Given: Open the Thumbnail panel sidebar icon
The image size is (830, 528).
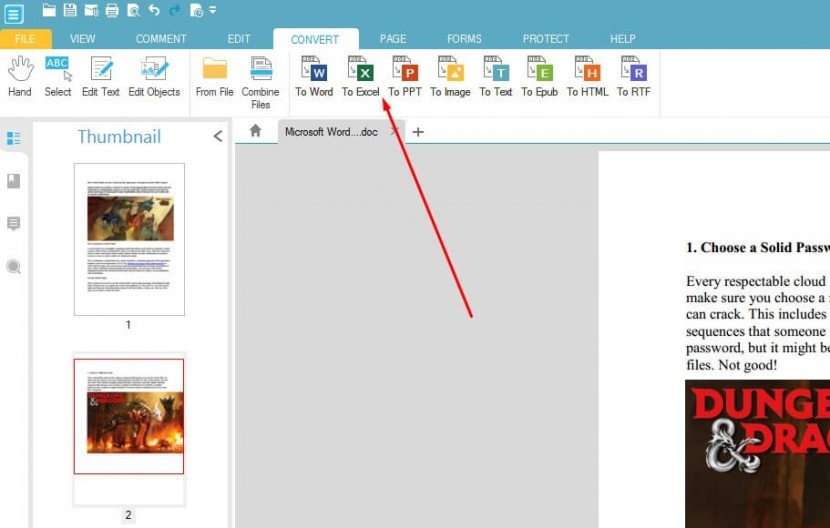Looking at the screenshot, I should (x=14, y=138).
